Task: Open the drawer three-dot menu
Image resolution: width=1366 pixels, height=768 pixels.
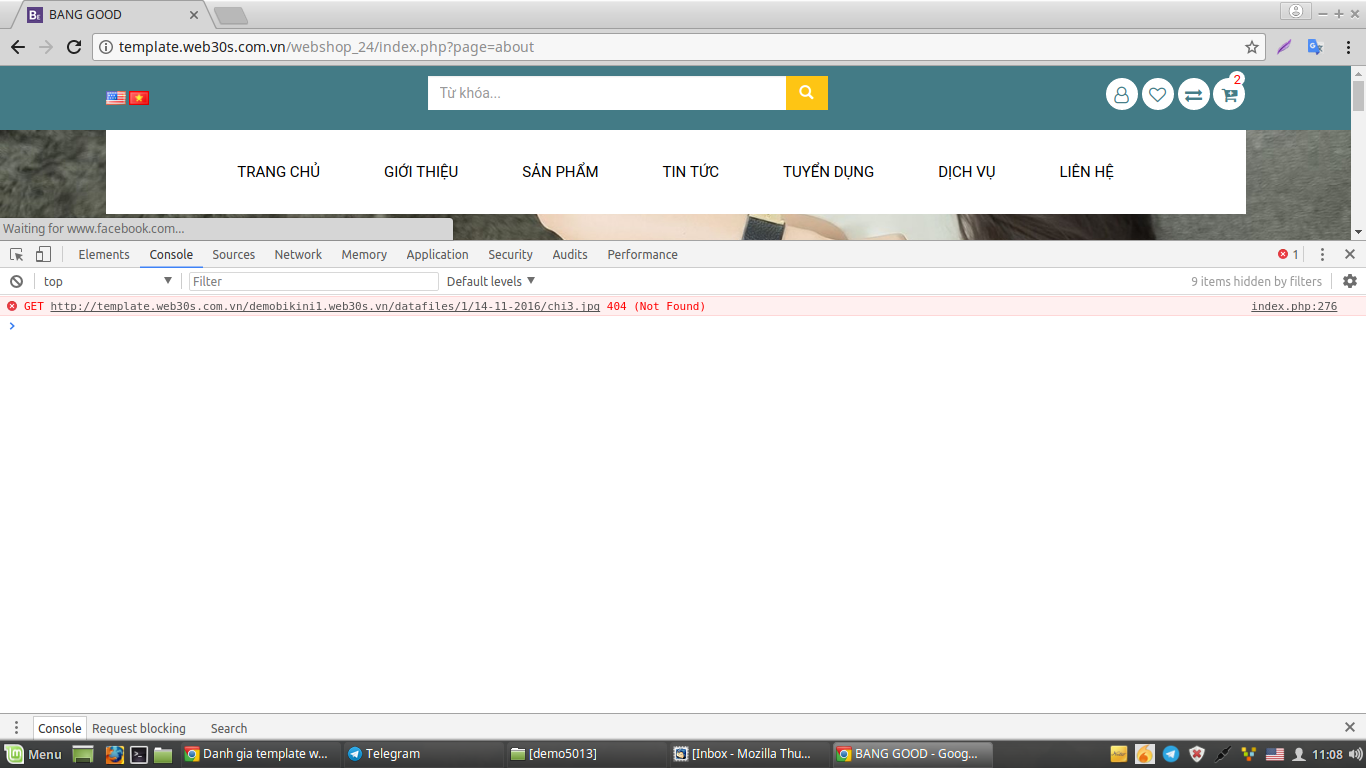Action: (x=16, y=728)
